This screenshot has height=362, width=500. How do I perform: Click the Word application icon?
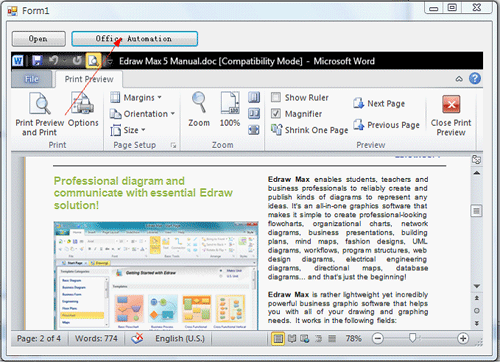pyautogui.click(x=18, y=61)
